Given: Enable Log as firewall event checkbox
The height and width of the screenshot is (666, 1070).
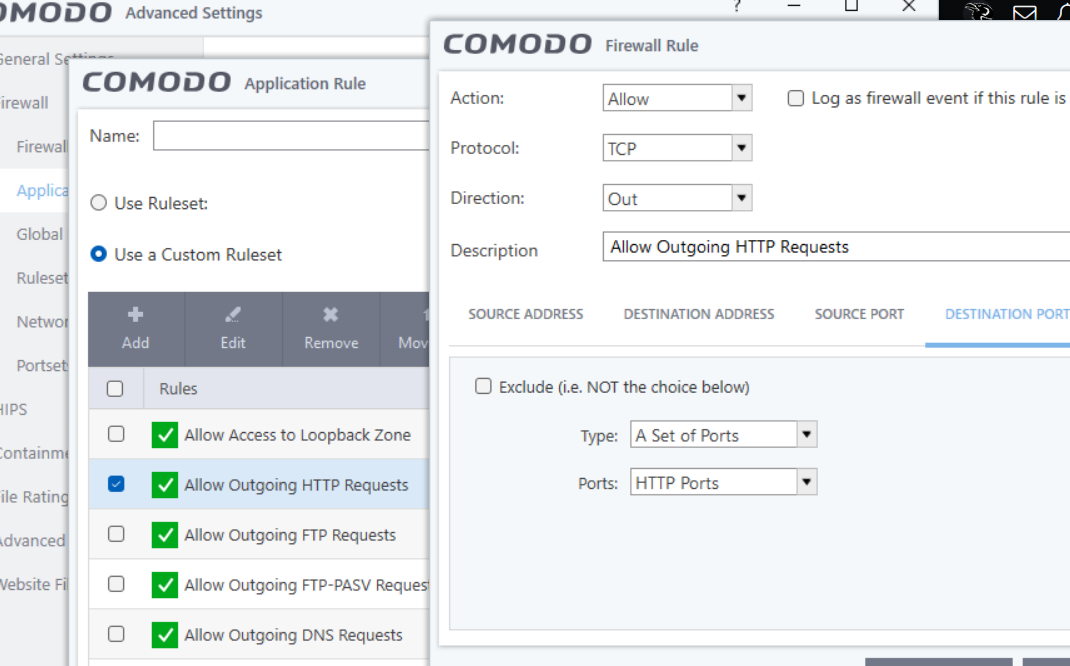Looking at the screenshot, I should (796, 99).
